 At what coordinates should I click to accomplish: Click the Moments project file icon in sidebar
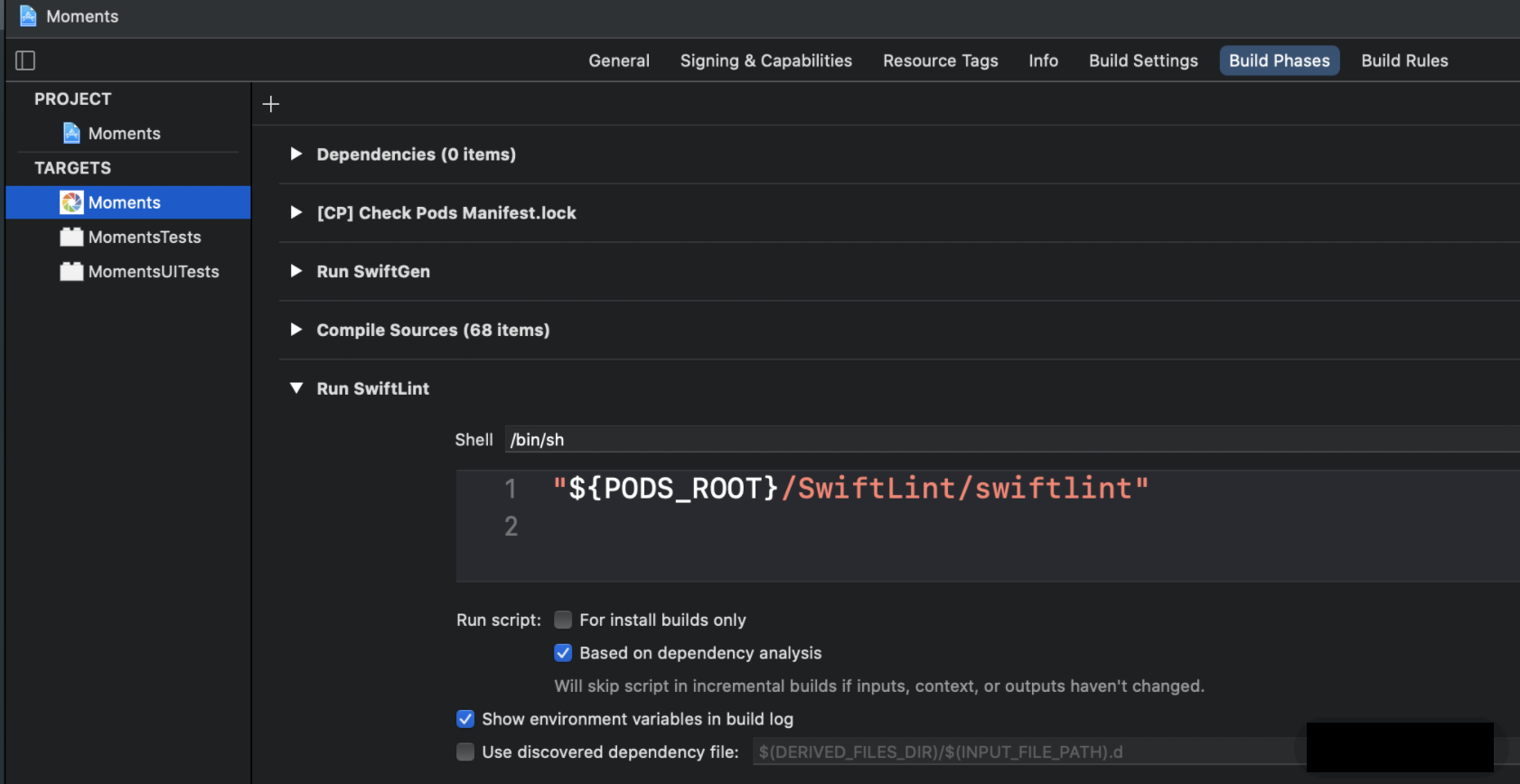click(71, 134)
